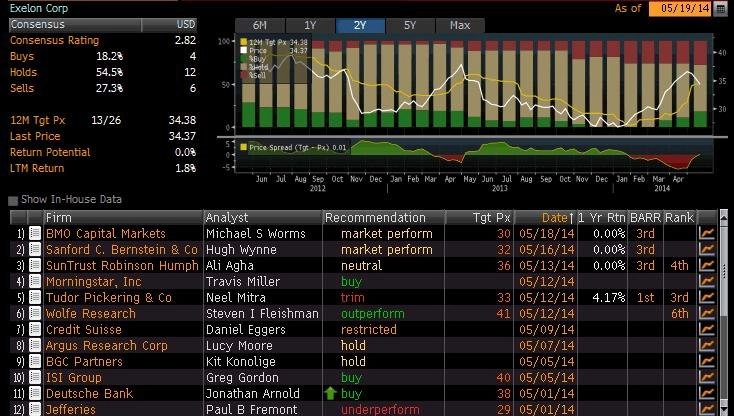Open Morningstar, Inc firm link
734x416 pixels.
tap(94, 281)
